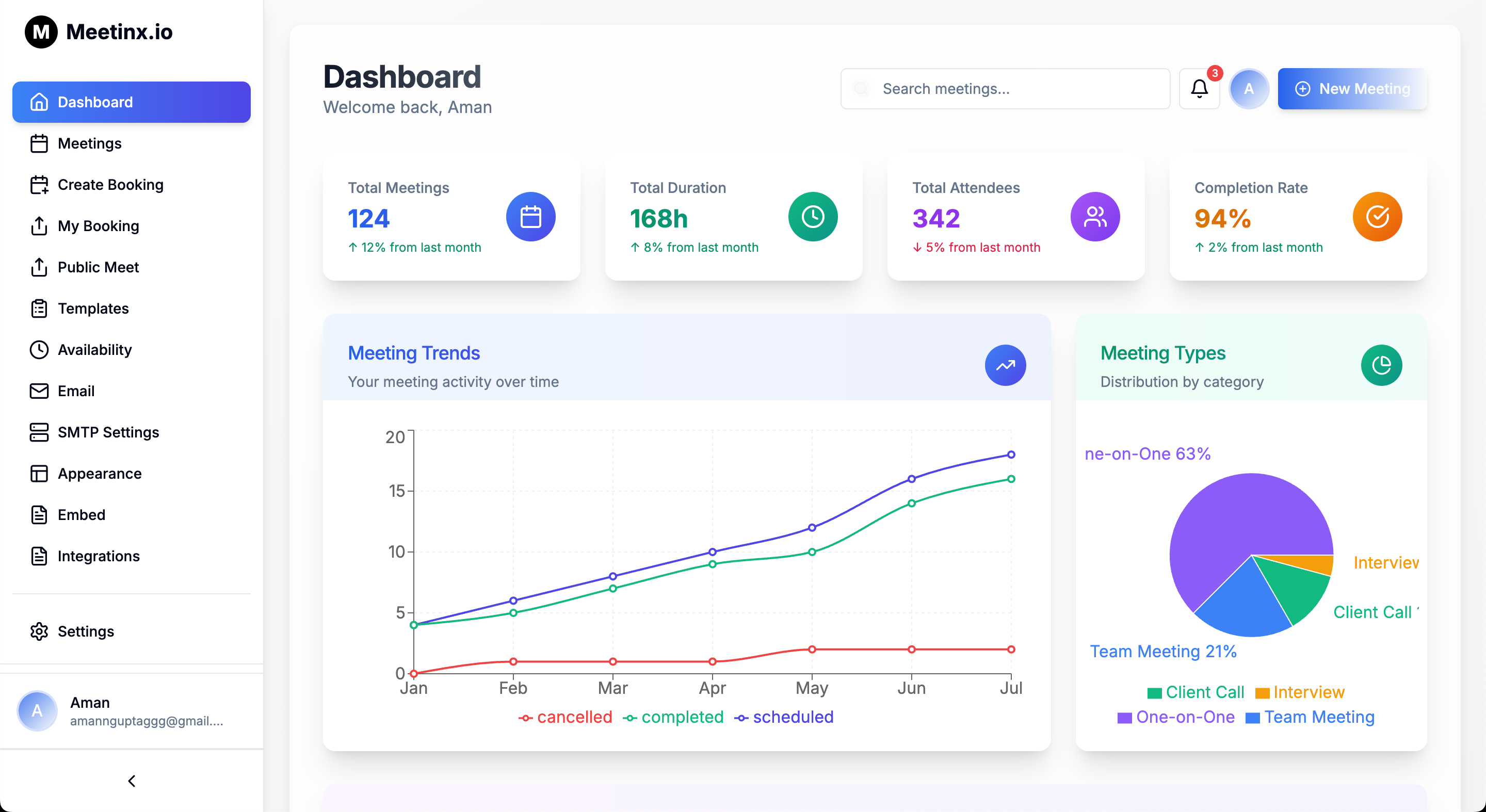Click the calendar icon on Total Meetings card
Screen dimensions: 1486x812
(x=531, y=216)
